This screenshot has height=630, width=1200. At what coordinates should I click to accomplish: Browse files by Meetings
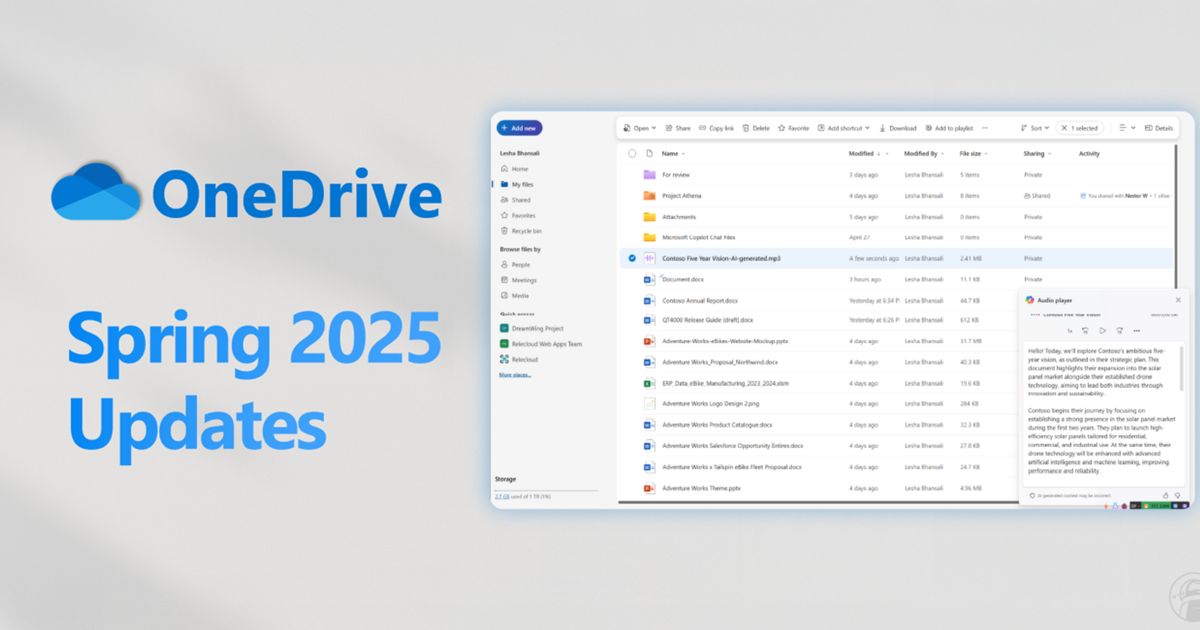pyautogui.click(x=519, y=280)
